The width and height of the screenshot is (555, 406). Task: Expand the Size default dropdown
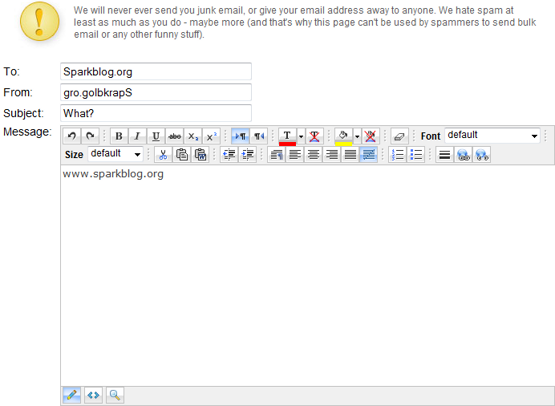pyautogui.click(x=115, y=154)
